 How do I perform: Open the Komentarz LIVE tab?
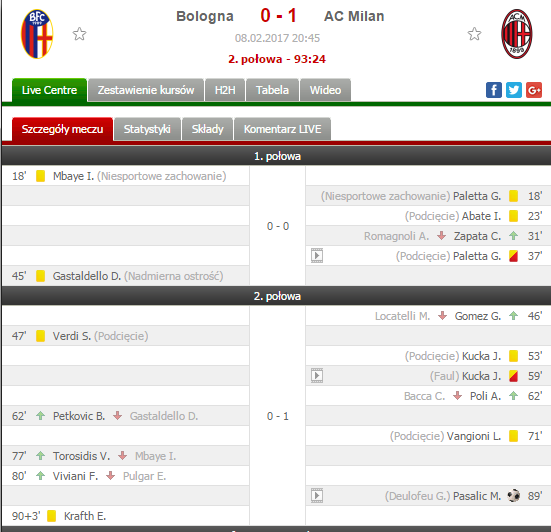(283, 129)
